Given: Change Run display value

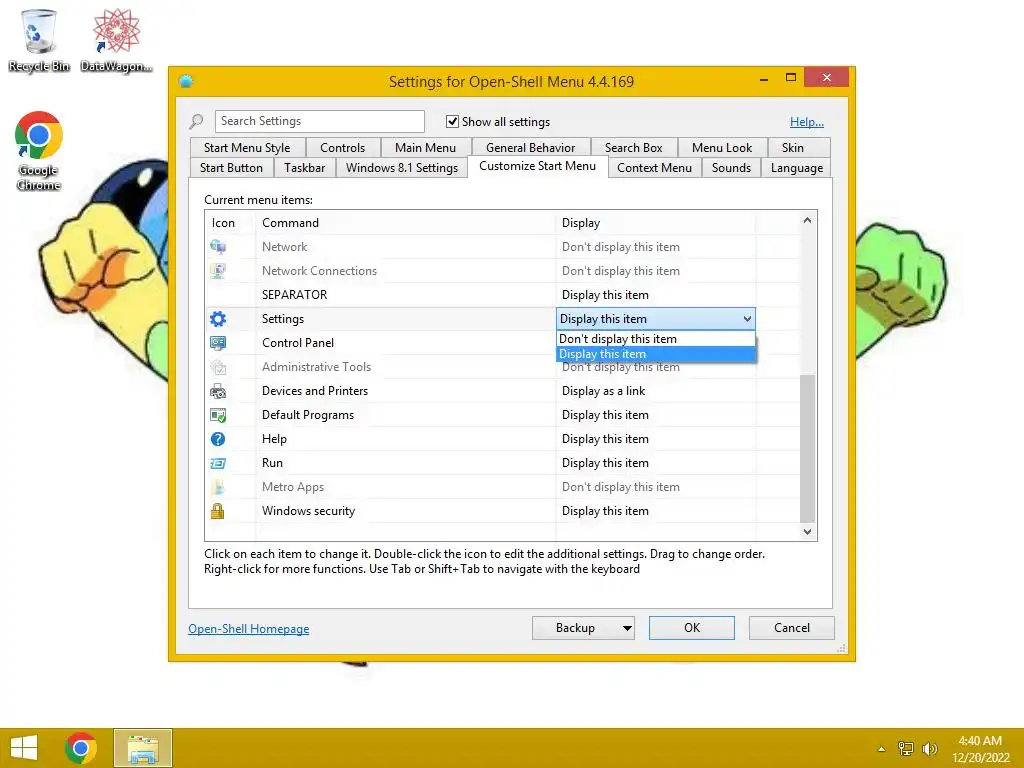Looking at the screenshot, I should point(605,463).
